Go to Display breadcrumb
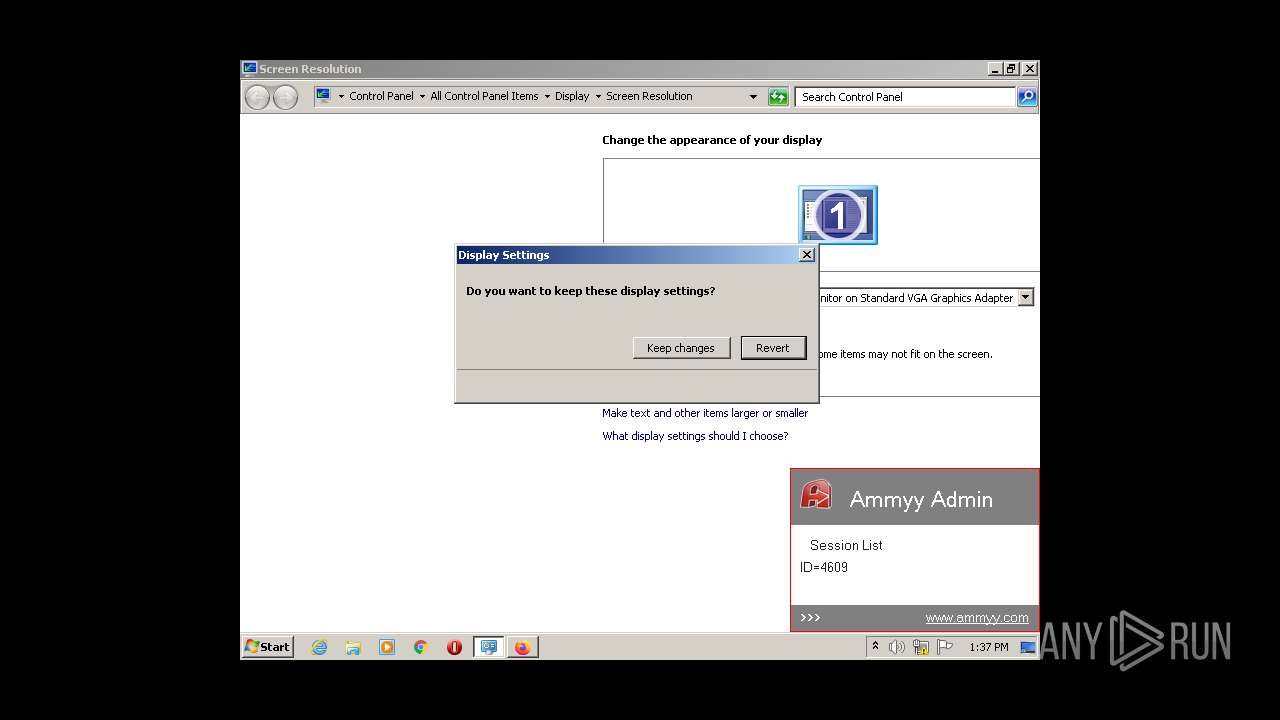1280x720 pixels. click(x=572, y=97)
